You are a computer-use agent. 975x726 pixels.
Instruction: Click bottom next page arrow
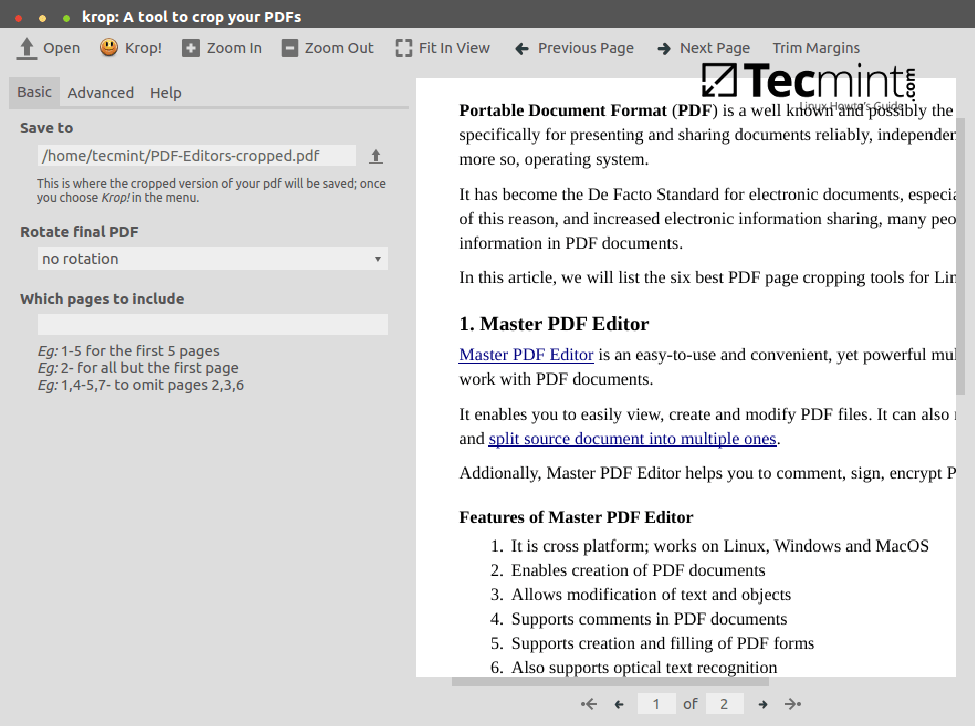pos(763,704)
